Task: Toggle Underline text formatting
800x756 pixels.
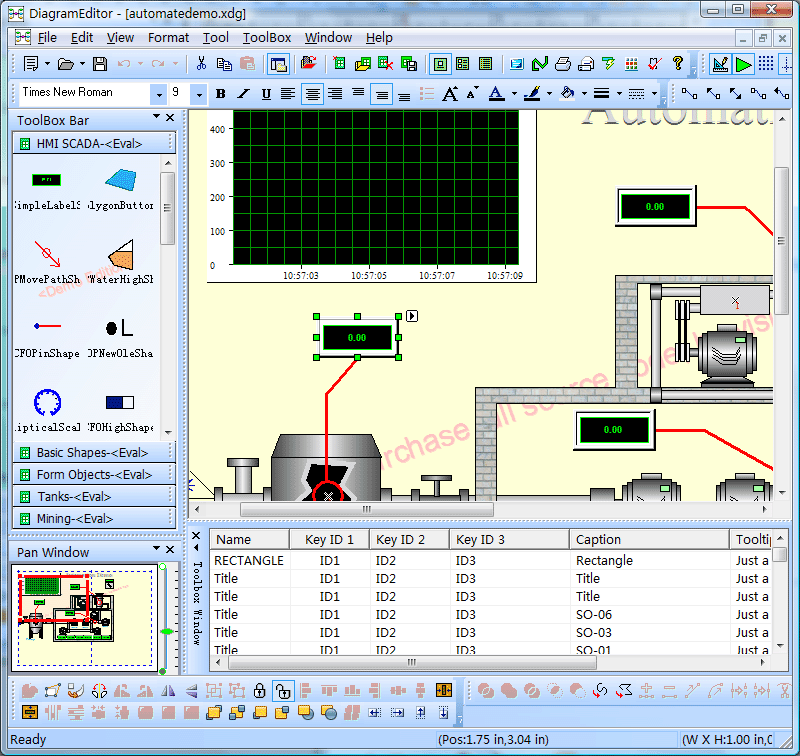Action: point(266,94)
